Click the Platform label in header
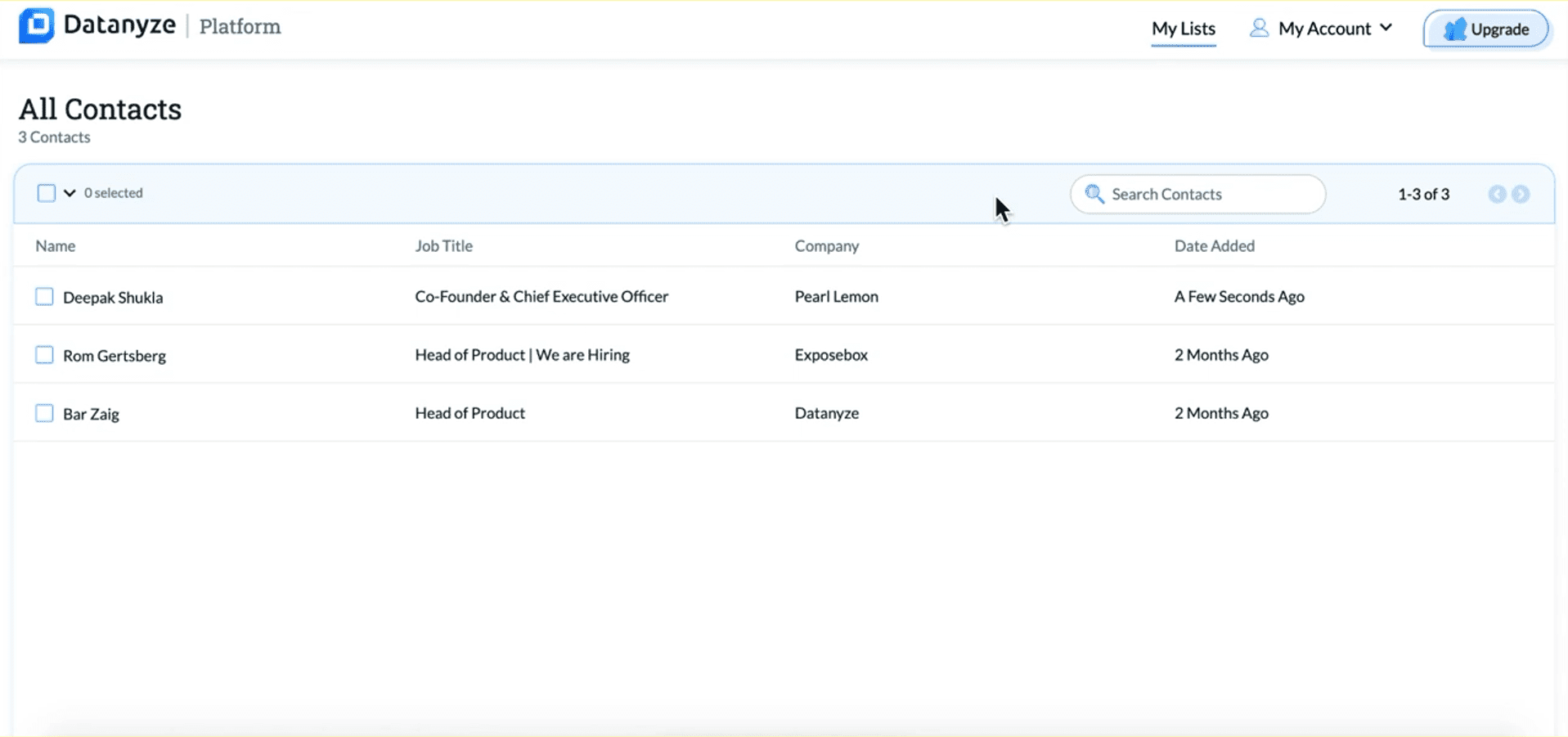Image resolution: width=1568 pixels, height=737 pixels. (x=240, y=26)
